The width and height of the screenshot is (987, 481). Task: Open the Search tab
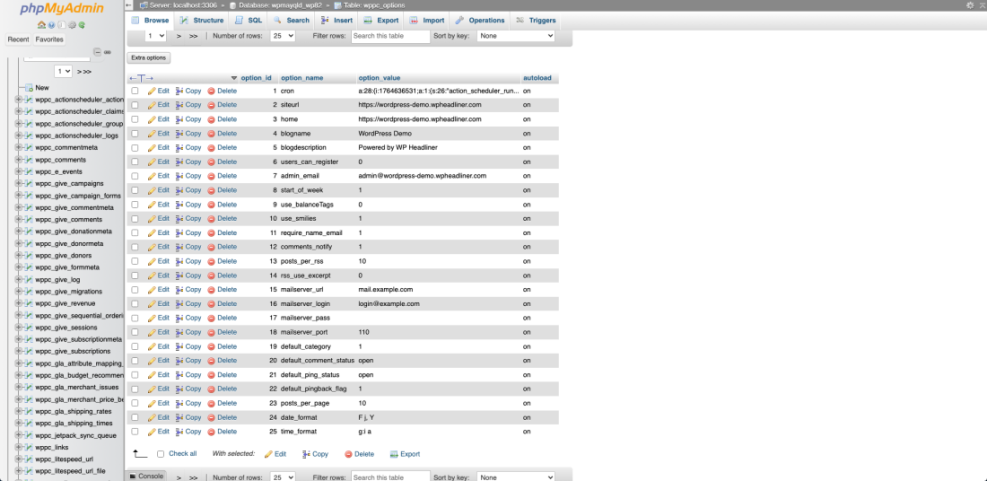pyautogui.click(x=291, y=20)
